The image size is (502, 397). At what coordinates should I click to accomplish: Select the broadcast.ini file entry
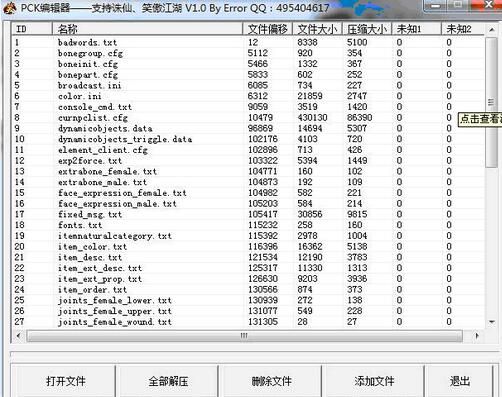248,85
